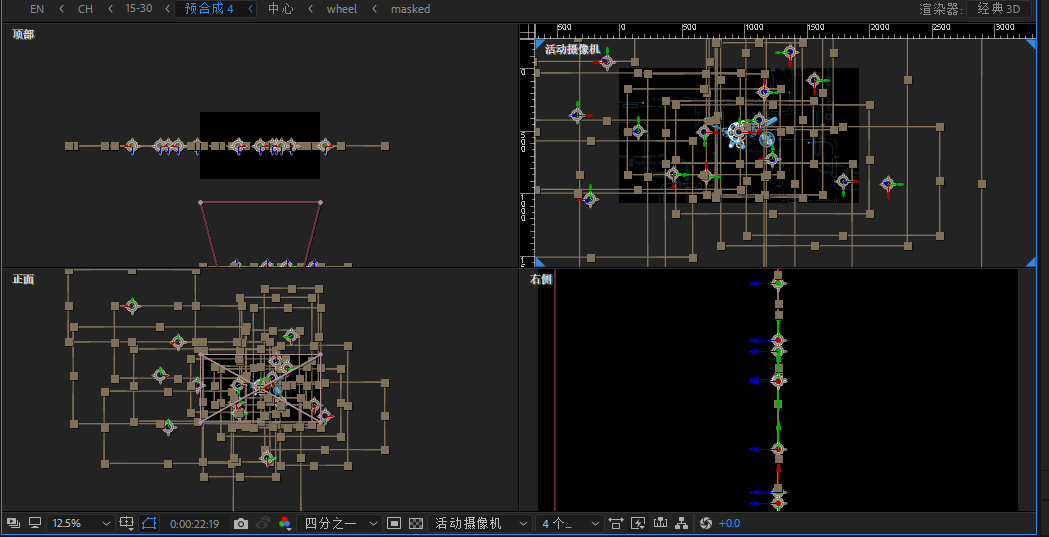The height and width of the screenshot is (537, 1049).
Task: Click the Fast Previews lightning icon
Action: pos(638,523)
